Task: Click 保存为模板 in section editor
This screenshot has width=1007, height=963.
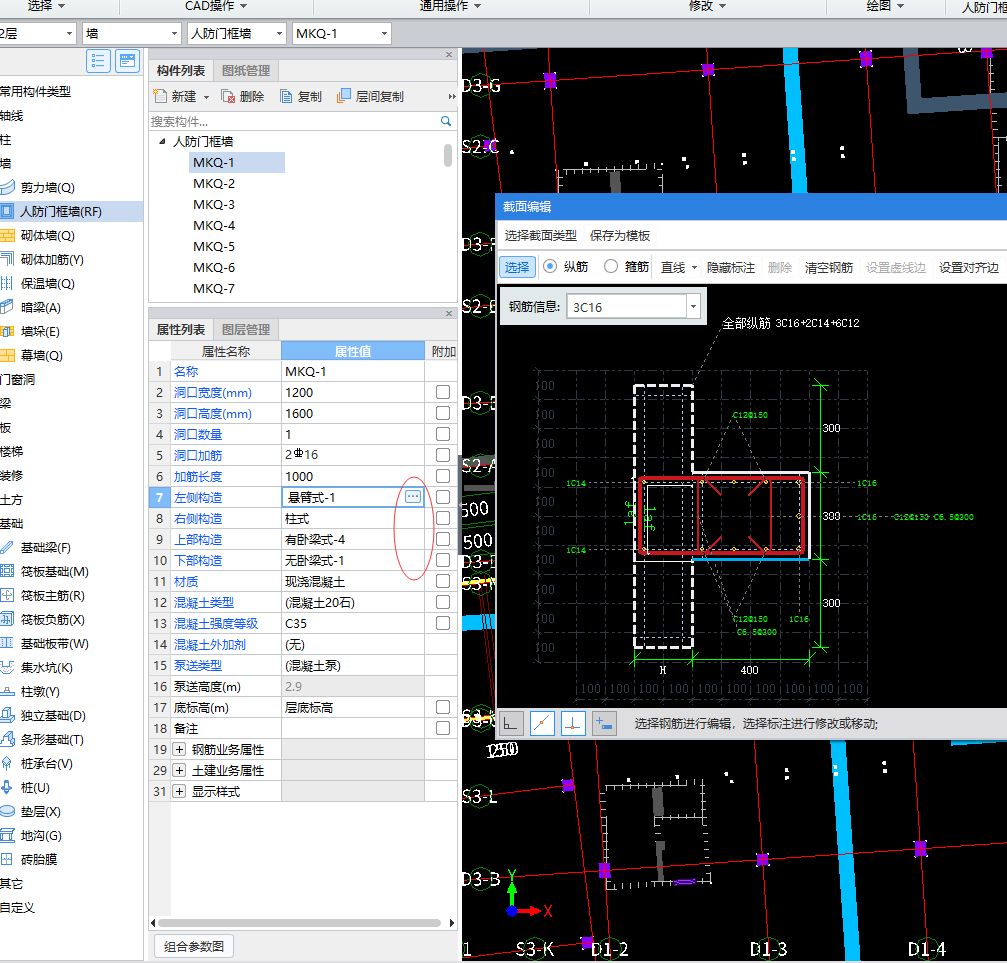Action: 620,236
